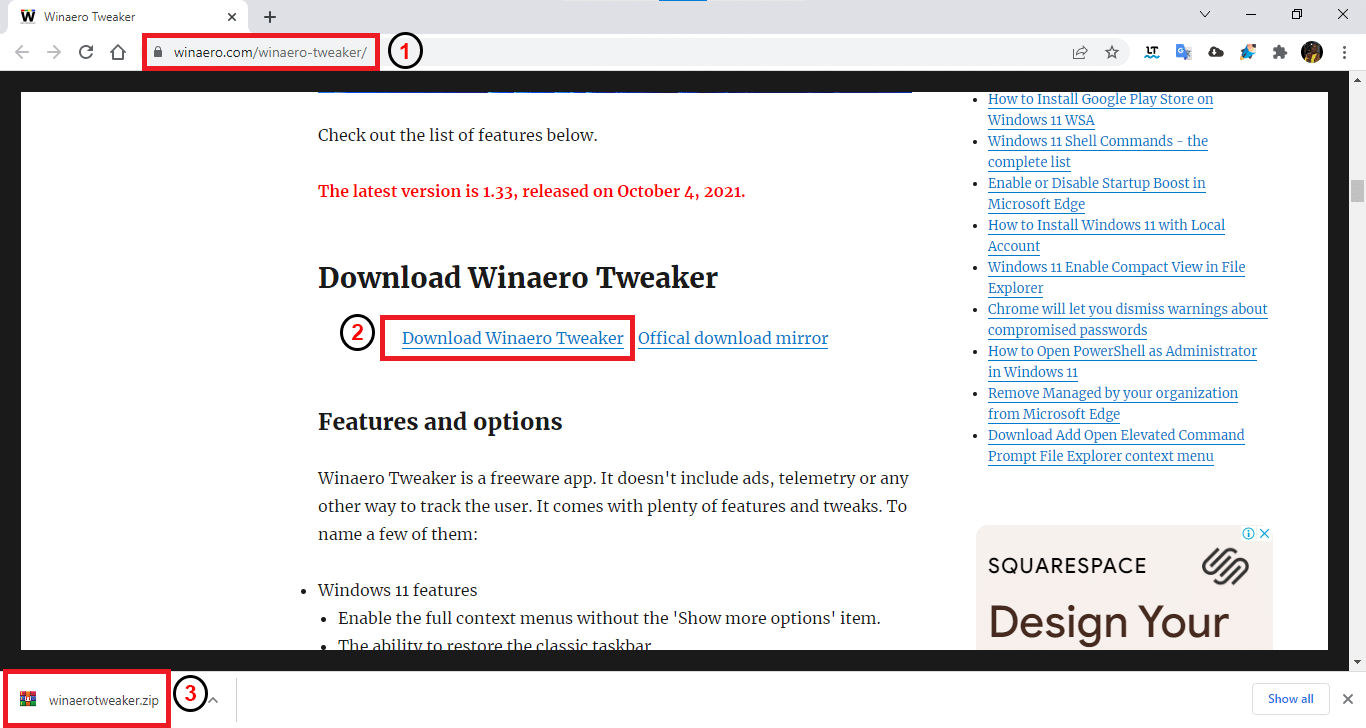Open Enable or Disable Startup Boost link
The image size is (1366, 728).
(1097, 193)
